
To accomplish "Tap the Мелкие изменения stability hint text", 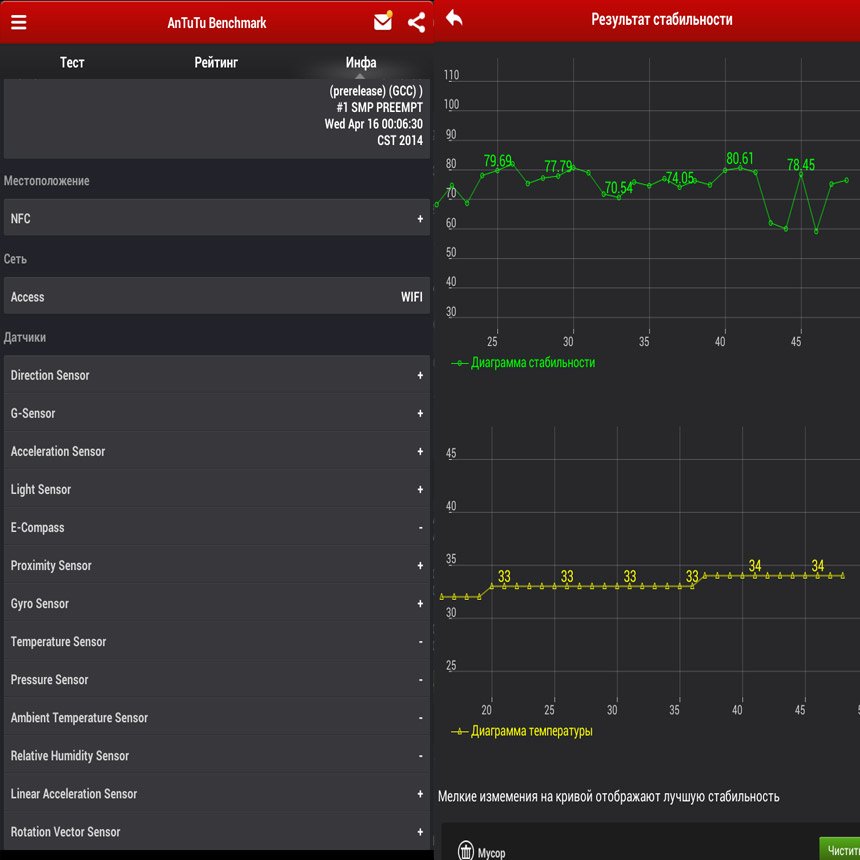I will pyautogui.click(x=608, y=796).
